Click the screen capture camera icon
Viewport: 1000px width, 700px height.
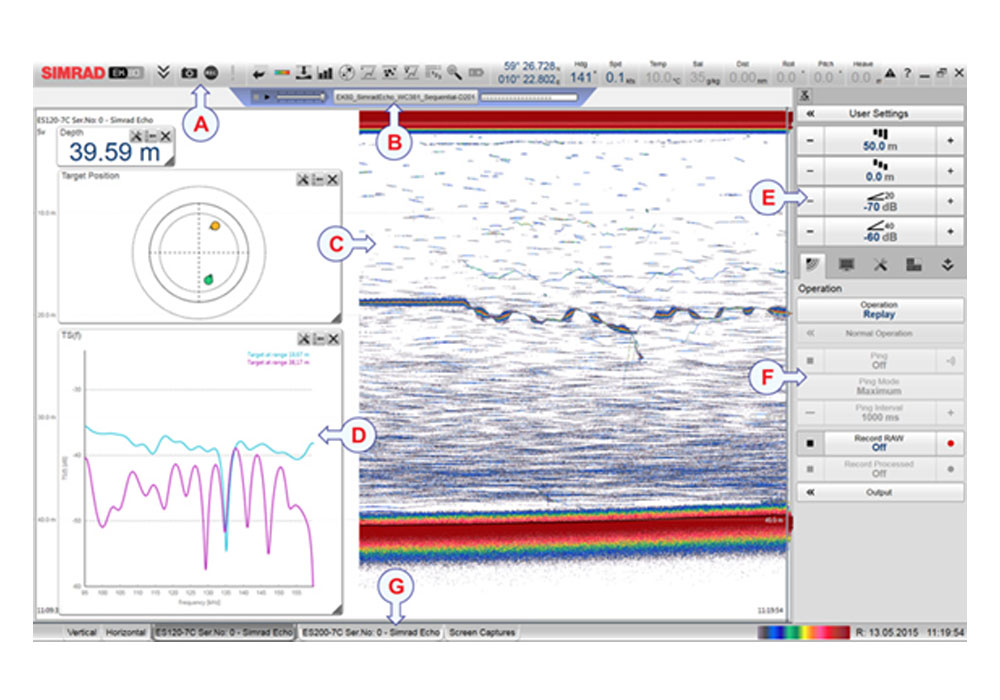[x=188, y=73]
